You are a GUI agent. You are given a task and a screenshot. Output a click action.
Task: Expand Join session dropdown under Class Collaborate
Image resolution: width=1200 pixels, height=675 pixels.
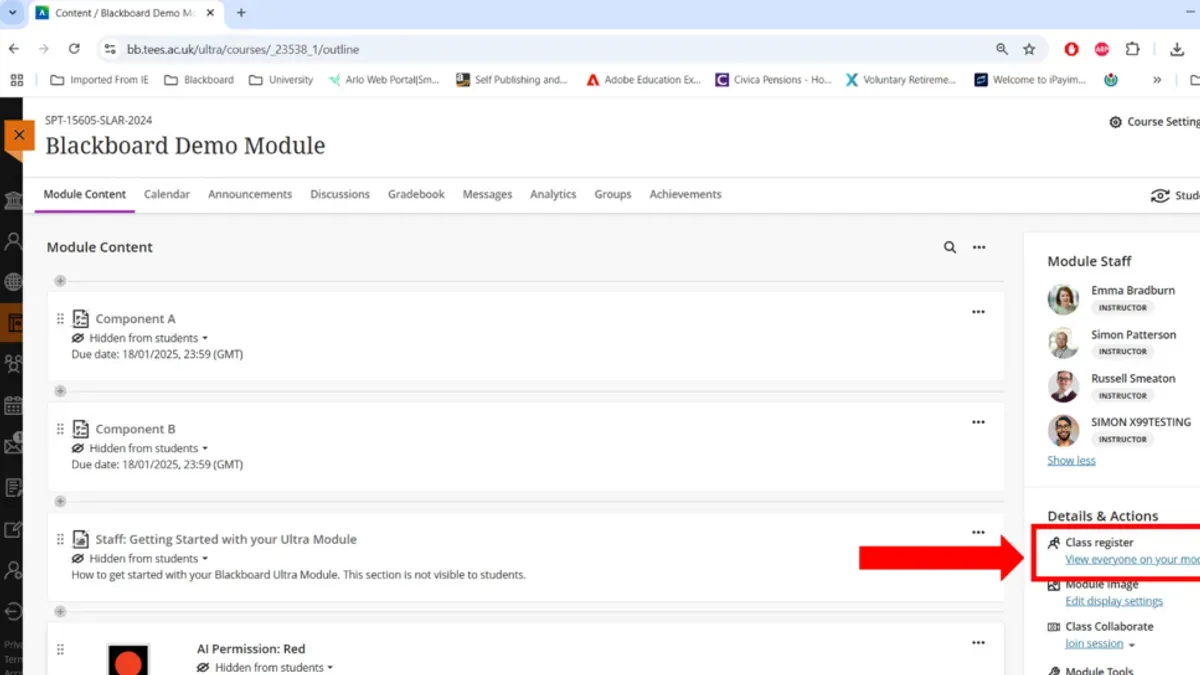(x=1132, y=645)
